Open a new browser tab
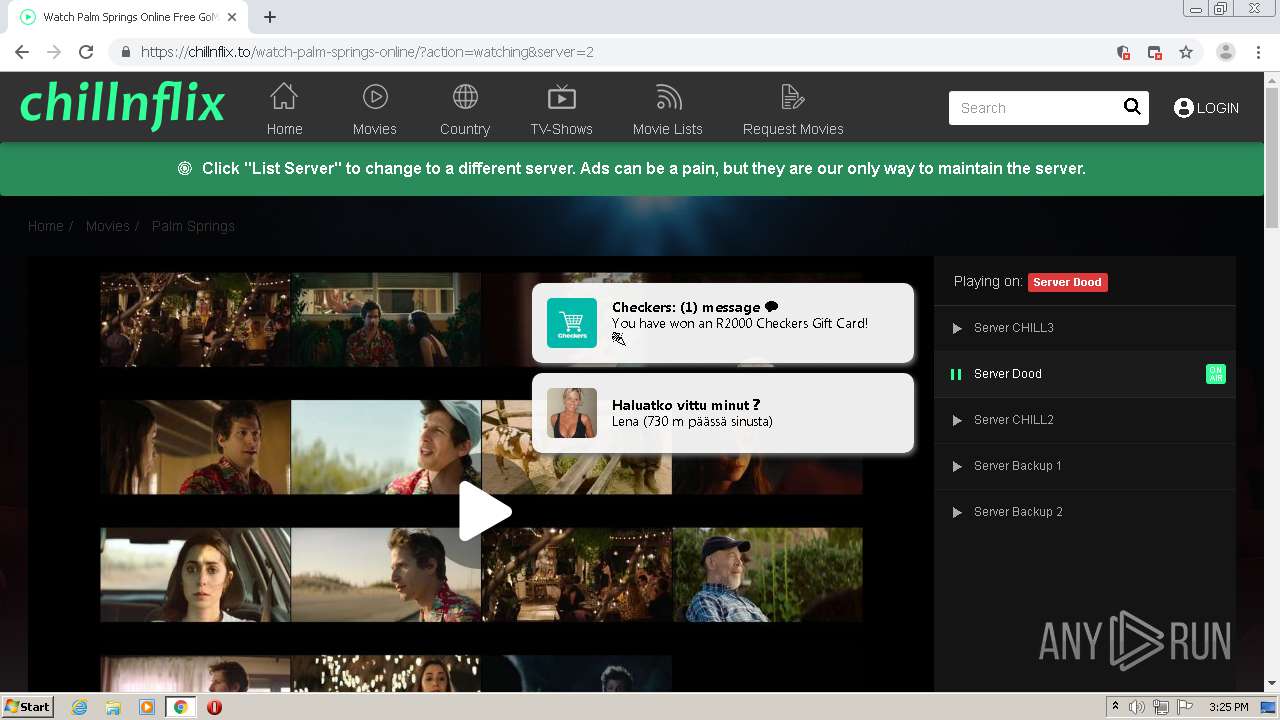Image resolution: width=1280 pixels, height=720 pixels. 270,17
